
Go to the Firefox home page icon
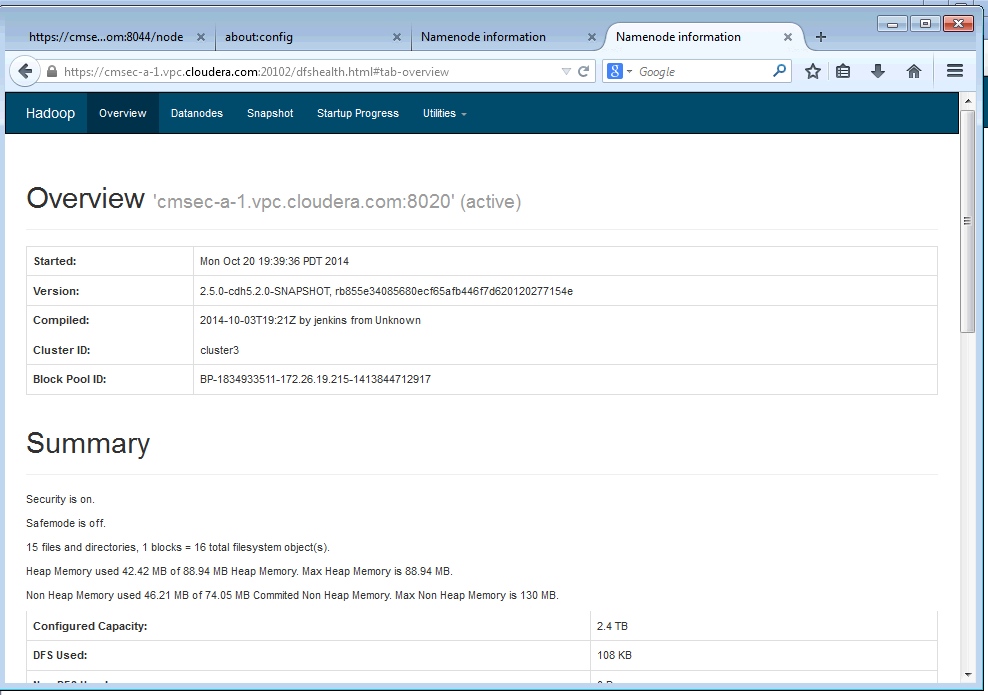(x=914, y=71)
